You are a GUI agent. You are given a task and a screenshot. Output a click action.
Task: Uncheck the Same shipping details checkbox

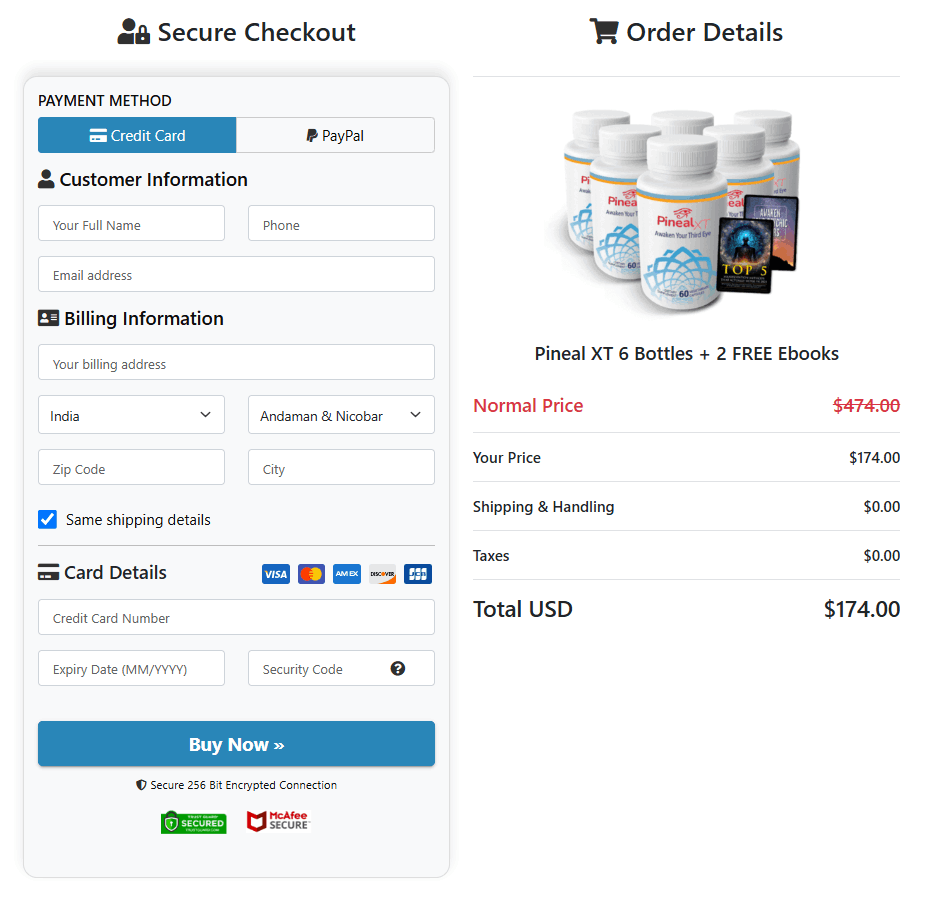[47, 519]
